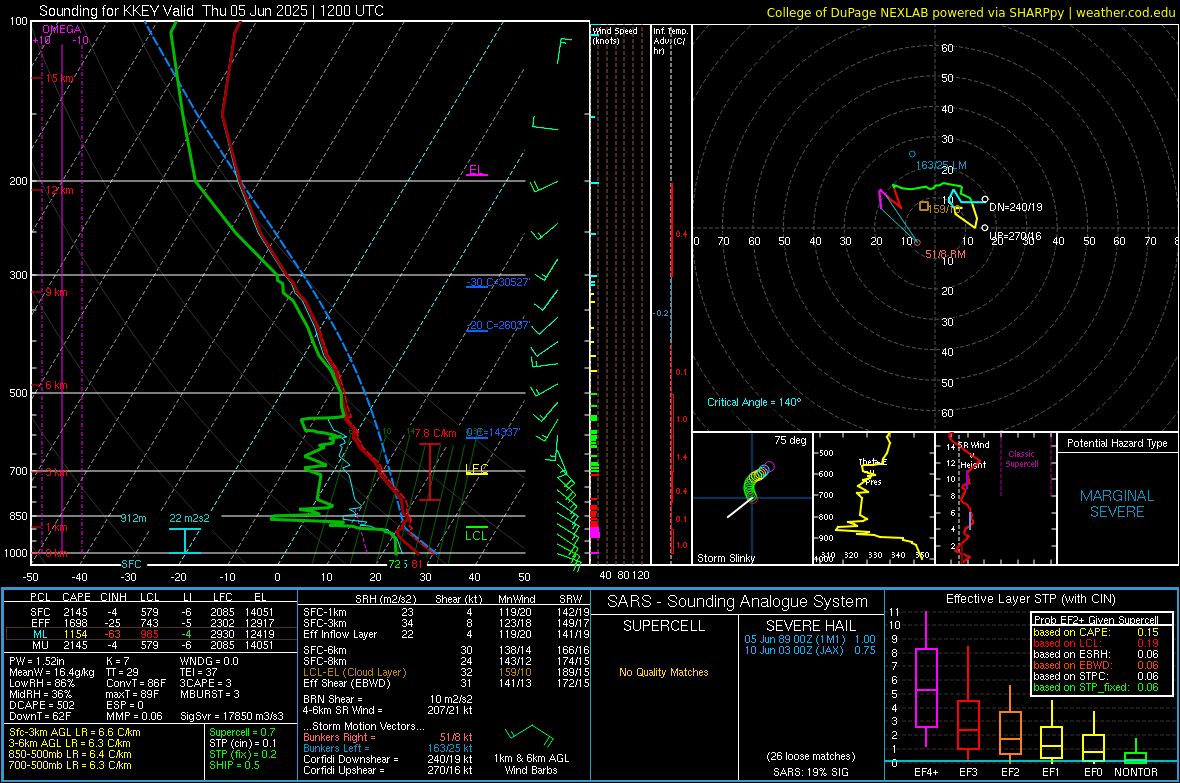
Task: Click the SARS: 19% SIG text
Action: 810,772
